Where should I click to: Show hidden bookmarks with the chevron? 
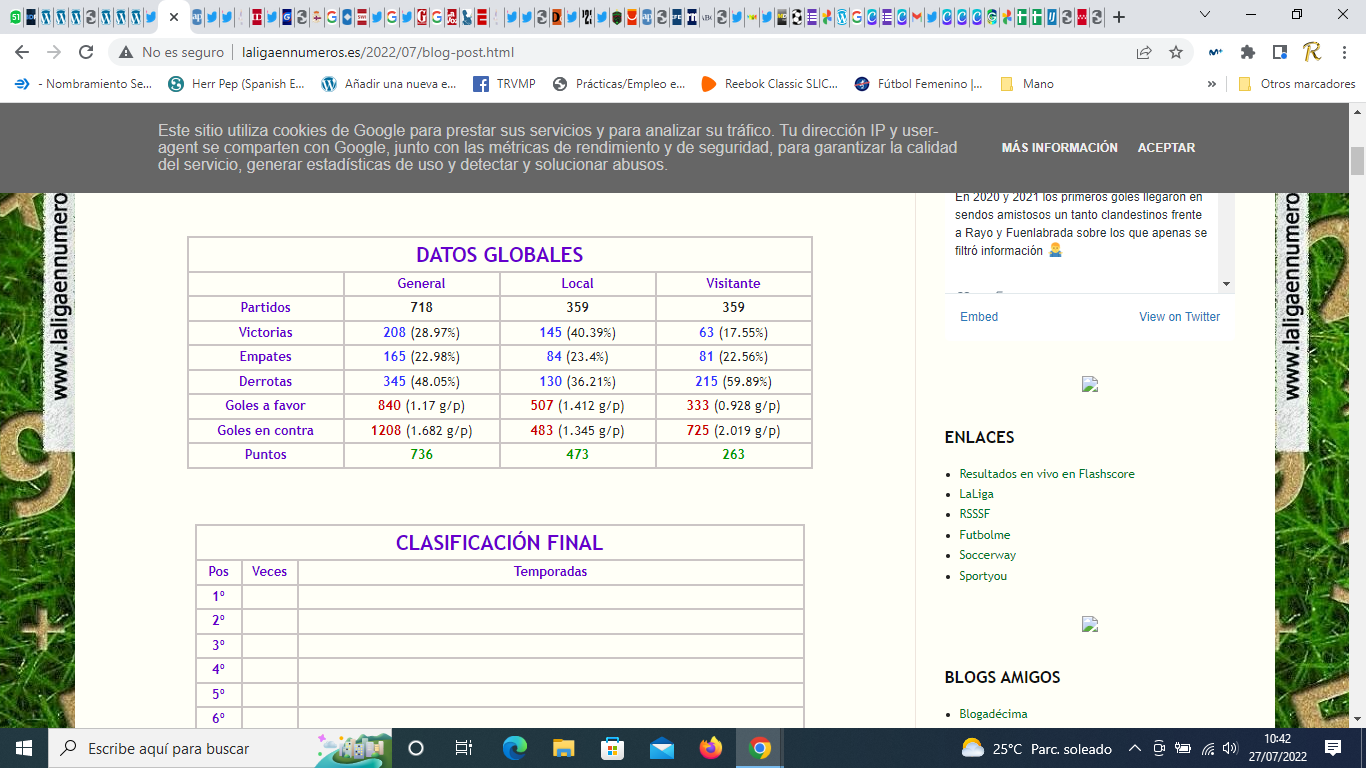[x=1212, y=84]
